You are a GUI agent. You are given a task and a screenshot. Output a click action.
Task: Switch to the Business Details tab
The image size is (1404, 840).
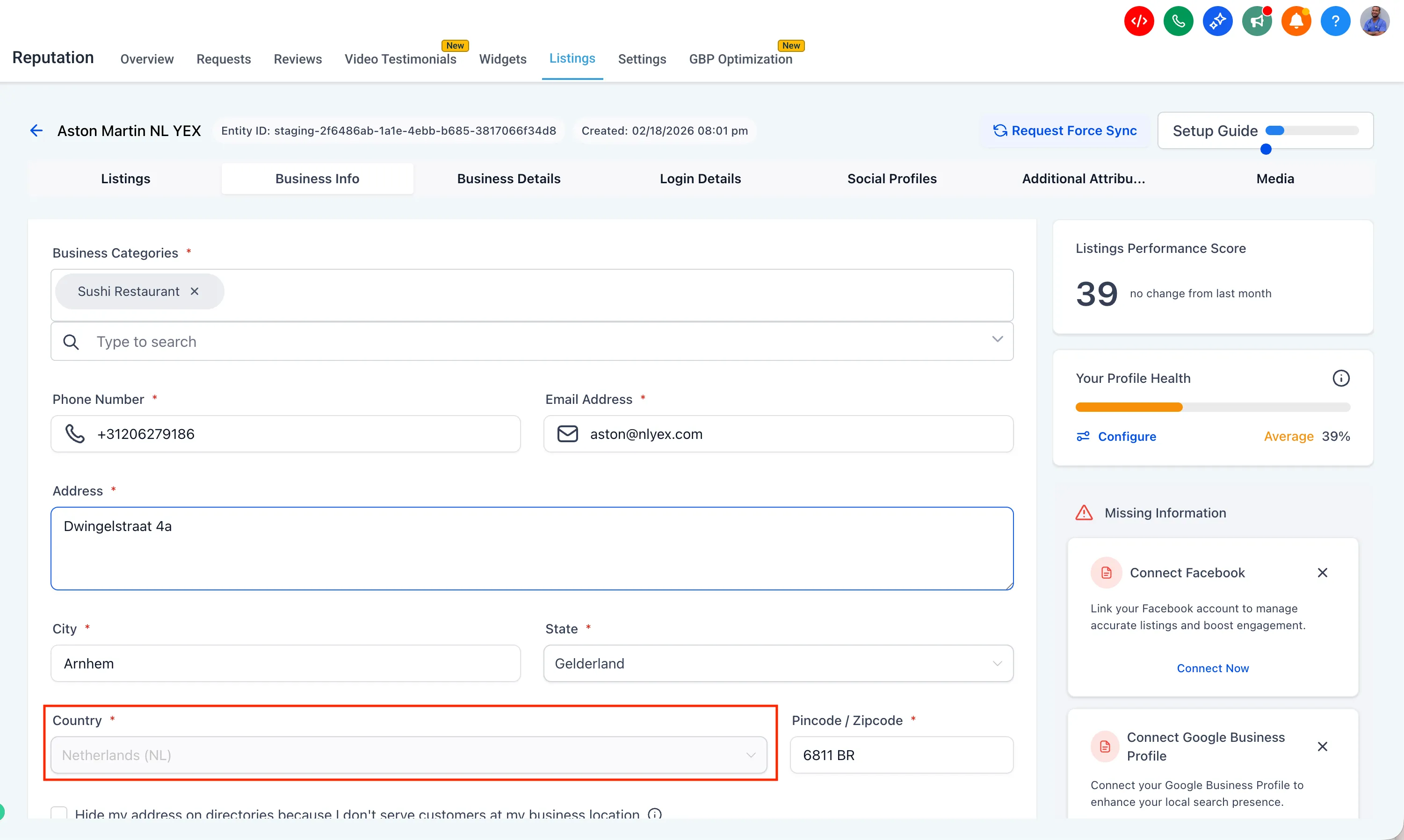pyautogui.click(x=508, y=179)
